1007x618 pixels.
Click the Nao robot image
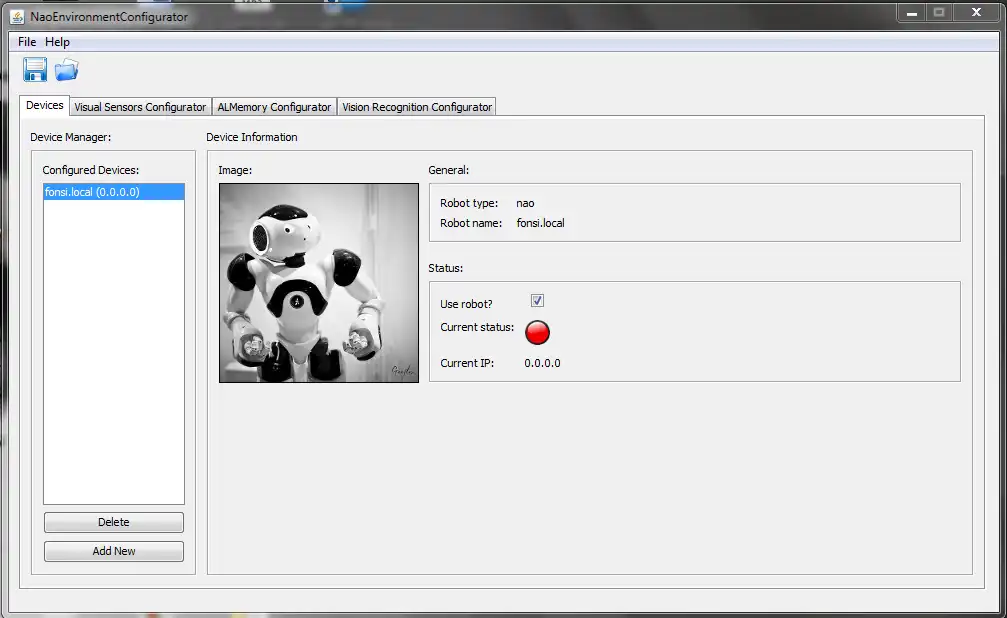[x=319, y=283]
